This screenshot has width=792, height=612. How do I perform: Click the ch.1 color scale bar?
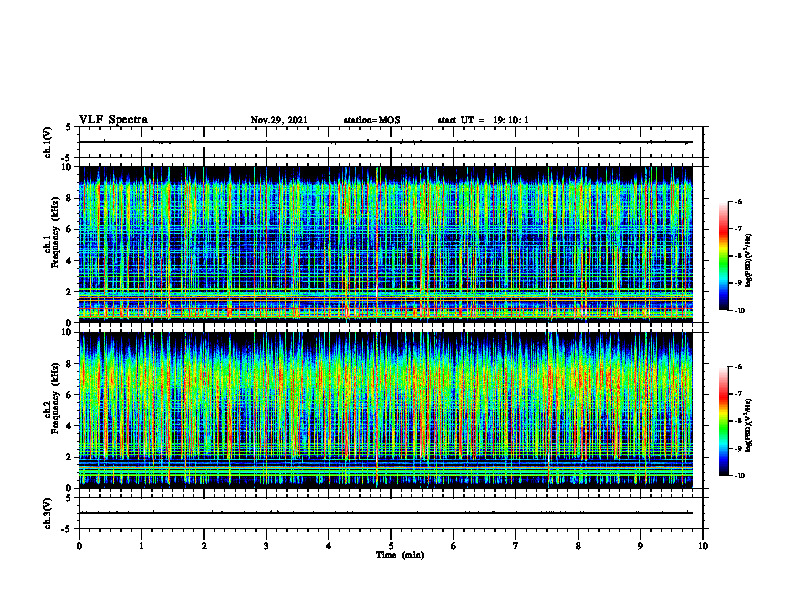coord(723,256)
